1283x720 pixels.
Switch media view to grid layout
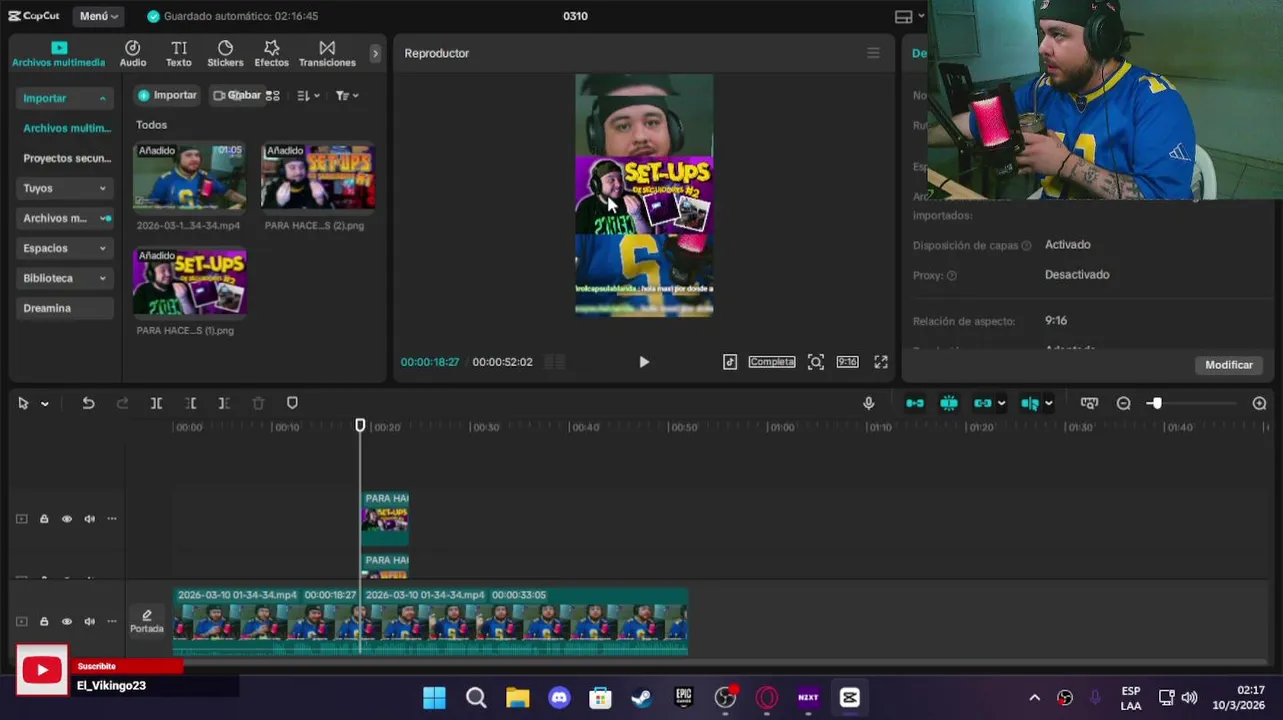[273, 96]
